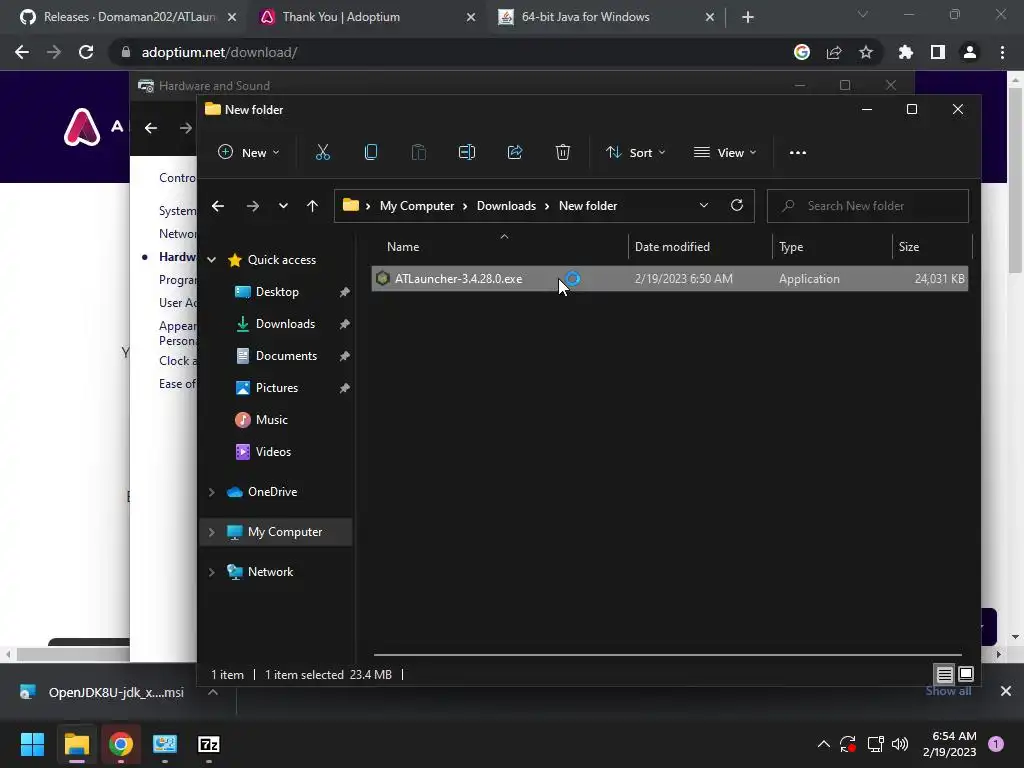1024x768 pixels.
Task: Click Chrome share page icon
Action: pos(833,52)
